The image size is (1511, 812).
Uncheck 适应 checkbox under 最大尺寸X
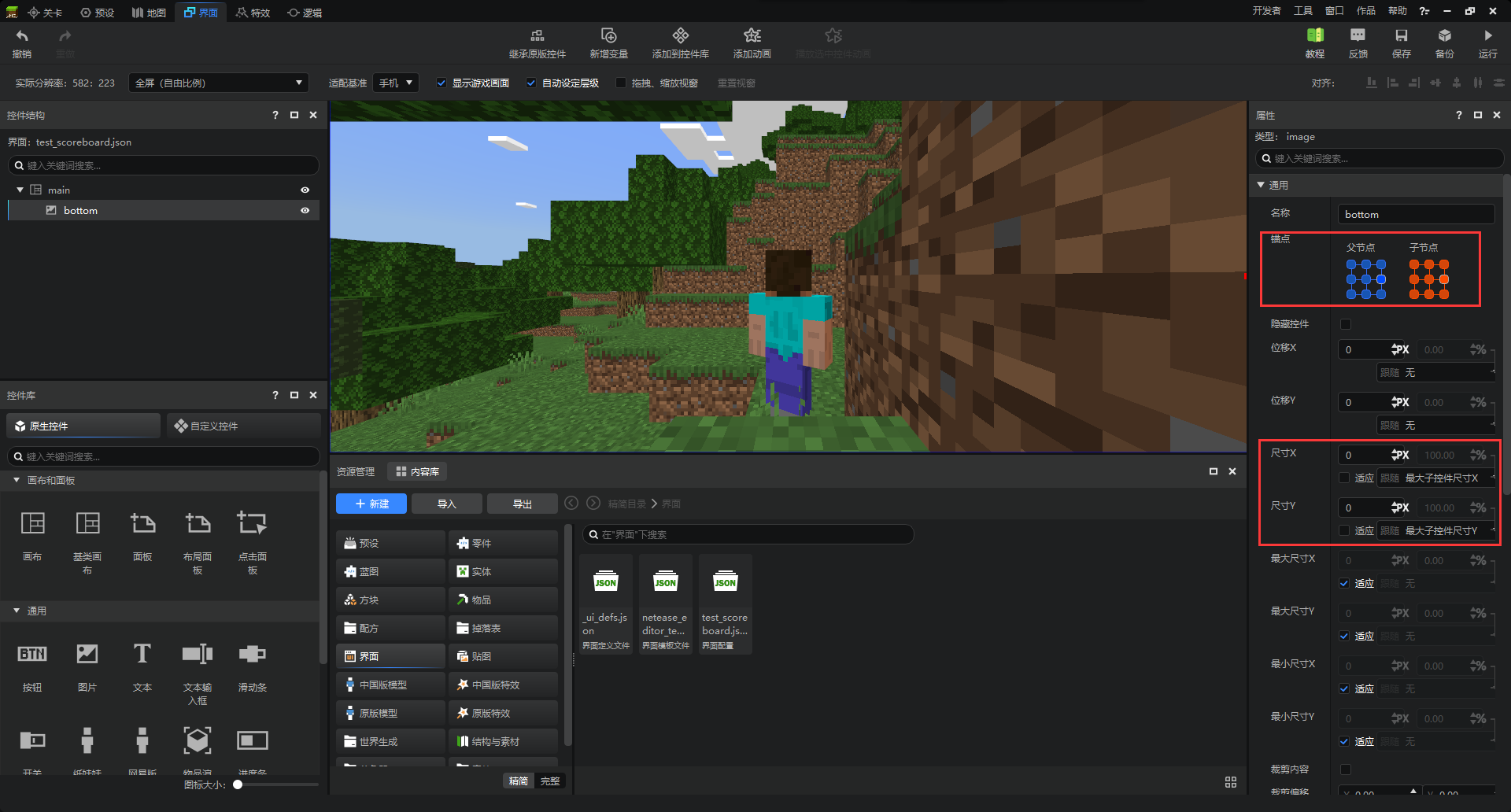point(1345,583)
